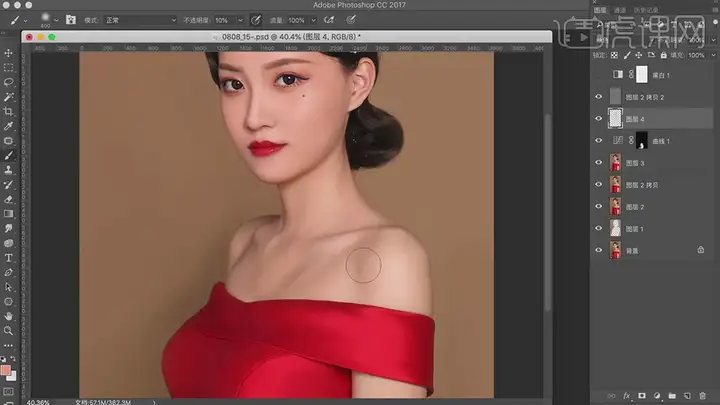720x405 pixels.
Task: Swap foreground and background colors
Action: [13, 359]
